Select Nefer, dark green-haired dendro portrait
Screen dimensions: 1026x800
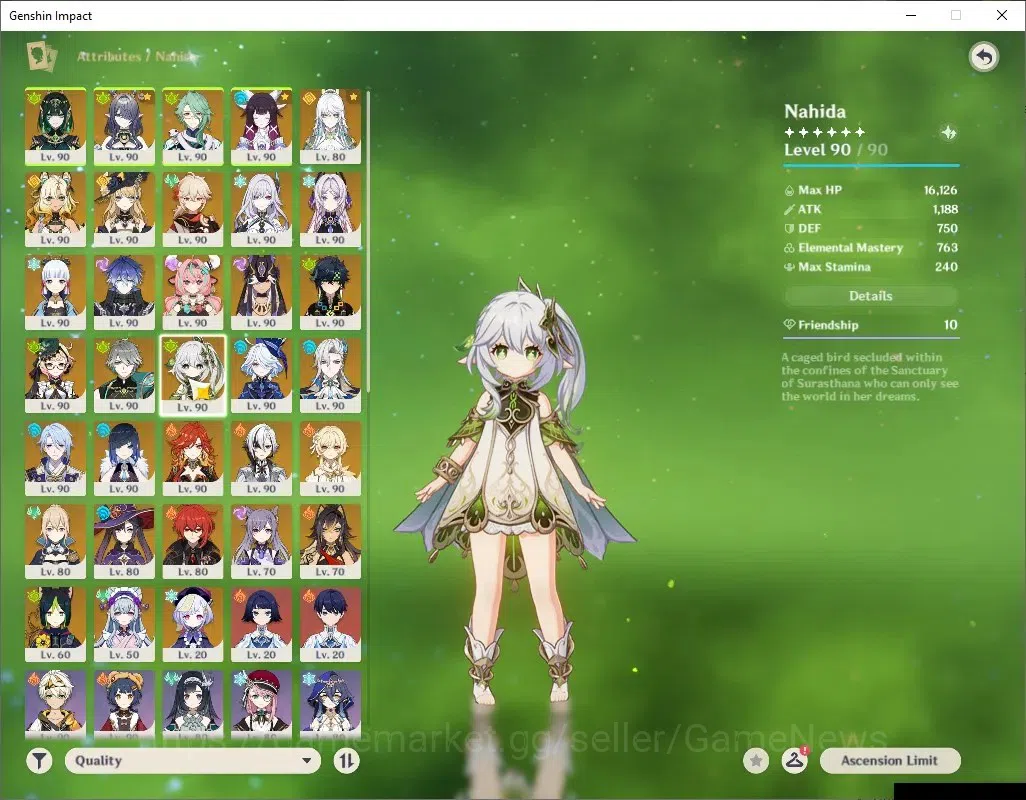(56, 127)
